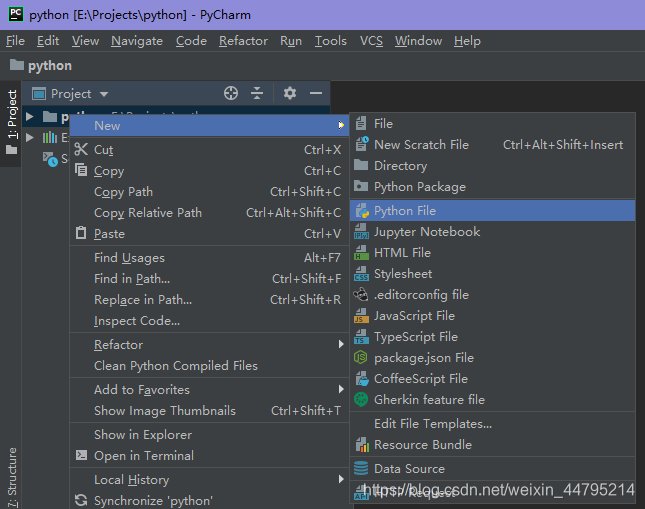Expand the python root folder arrow

[x=30, y=116]
